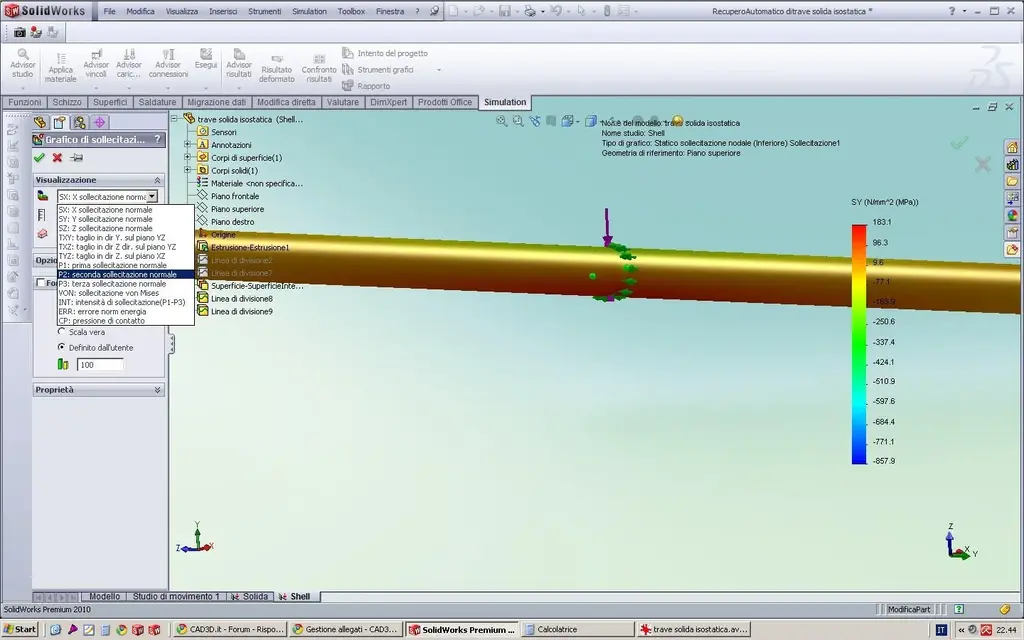The image size is (1024, 640).
Task: Select Estrusione-Estrusione1 feature
Action: point(249,248)
